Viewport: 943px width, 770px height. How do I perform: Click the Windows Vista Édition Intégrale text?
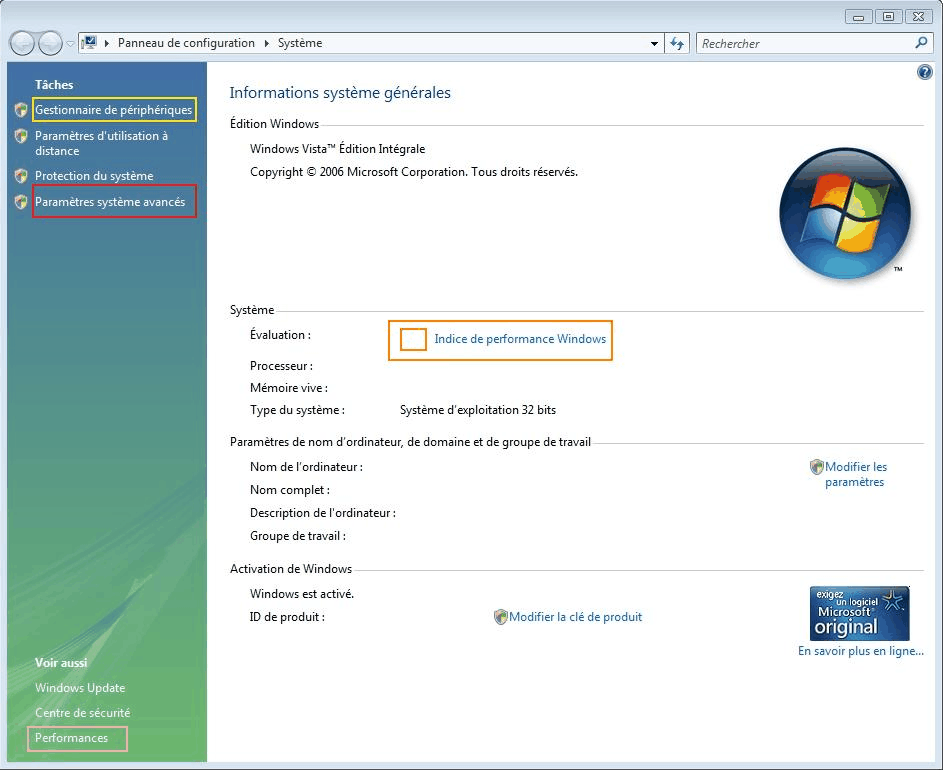337,149
